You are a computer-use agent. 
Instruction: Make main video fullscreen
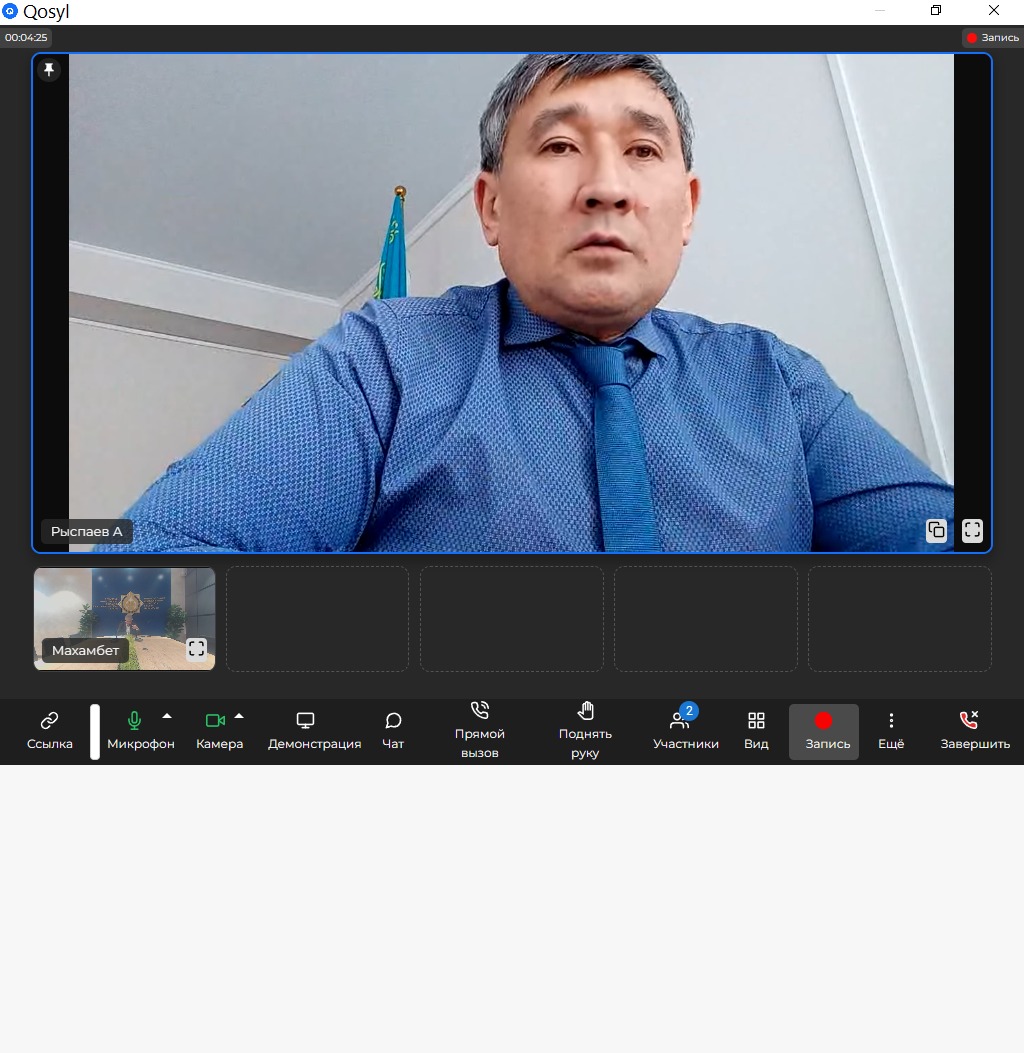coord(972,531)
